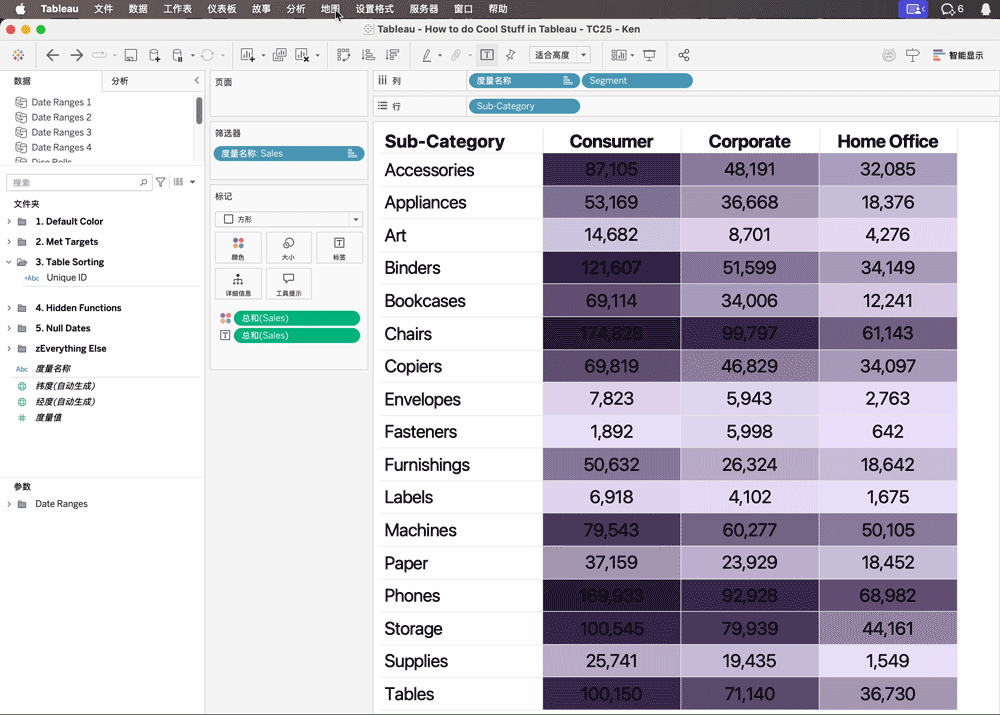Switch to the Analysis (分析) tab

[x=120, y=81]
